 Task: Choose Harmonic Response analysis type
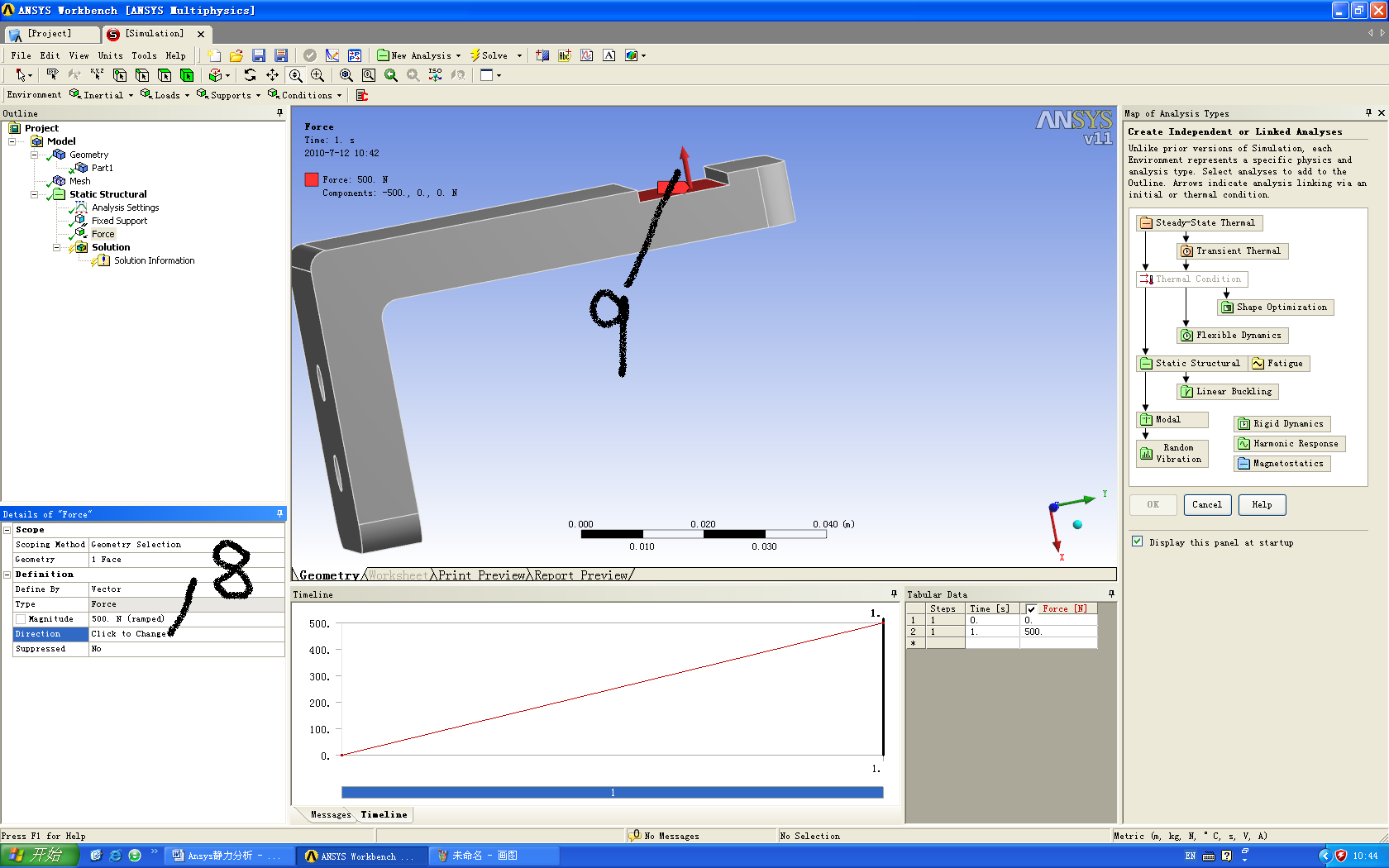click(1290, 443)
